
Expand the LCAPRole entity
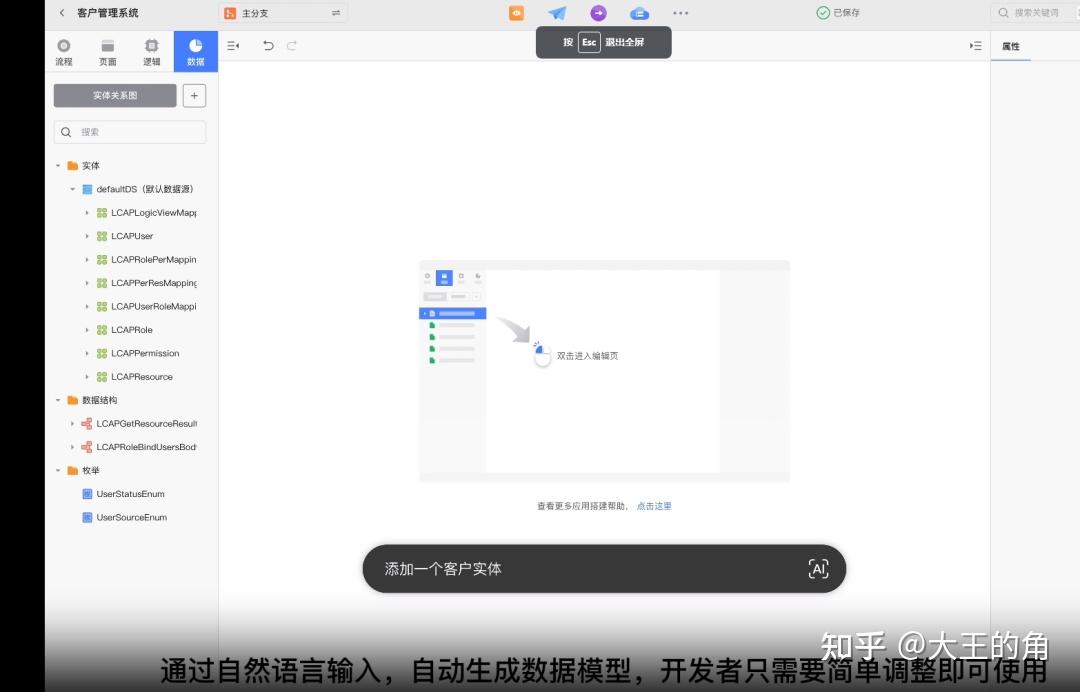[87, 330]
